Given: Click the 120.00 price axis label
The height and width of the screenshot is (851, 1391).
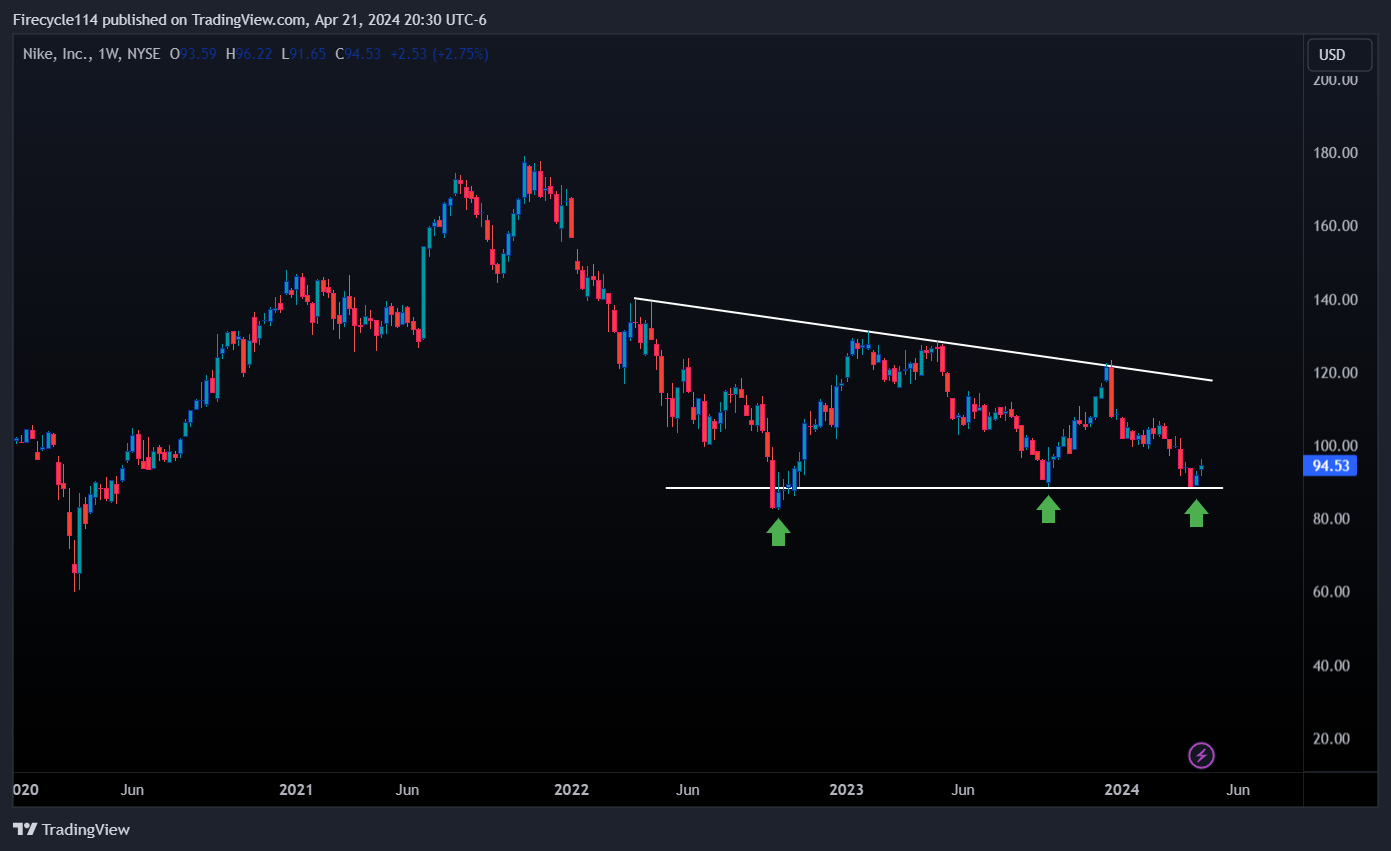Looking at the screenshot, I should (x=1335, y=373).
